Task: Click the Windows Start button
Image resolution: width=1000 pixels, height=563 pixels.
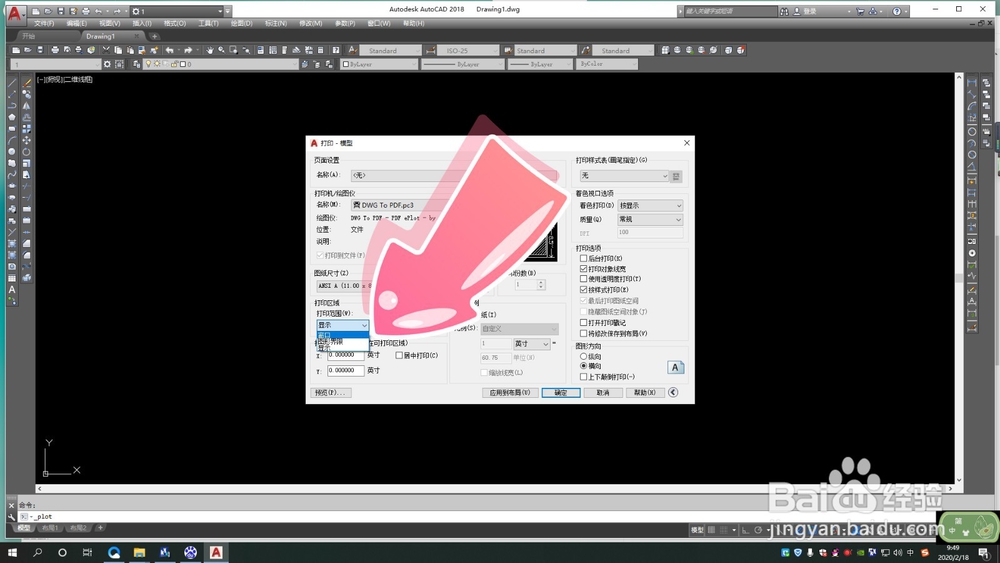Action: coord(12,552)
